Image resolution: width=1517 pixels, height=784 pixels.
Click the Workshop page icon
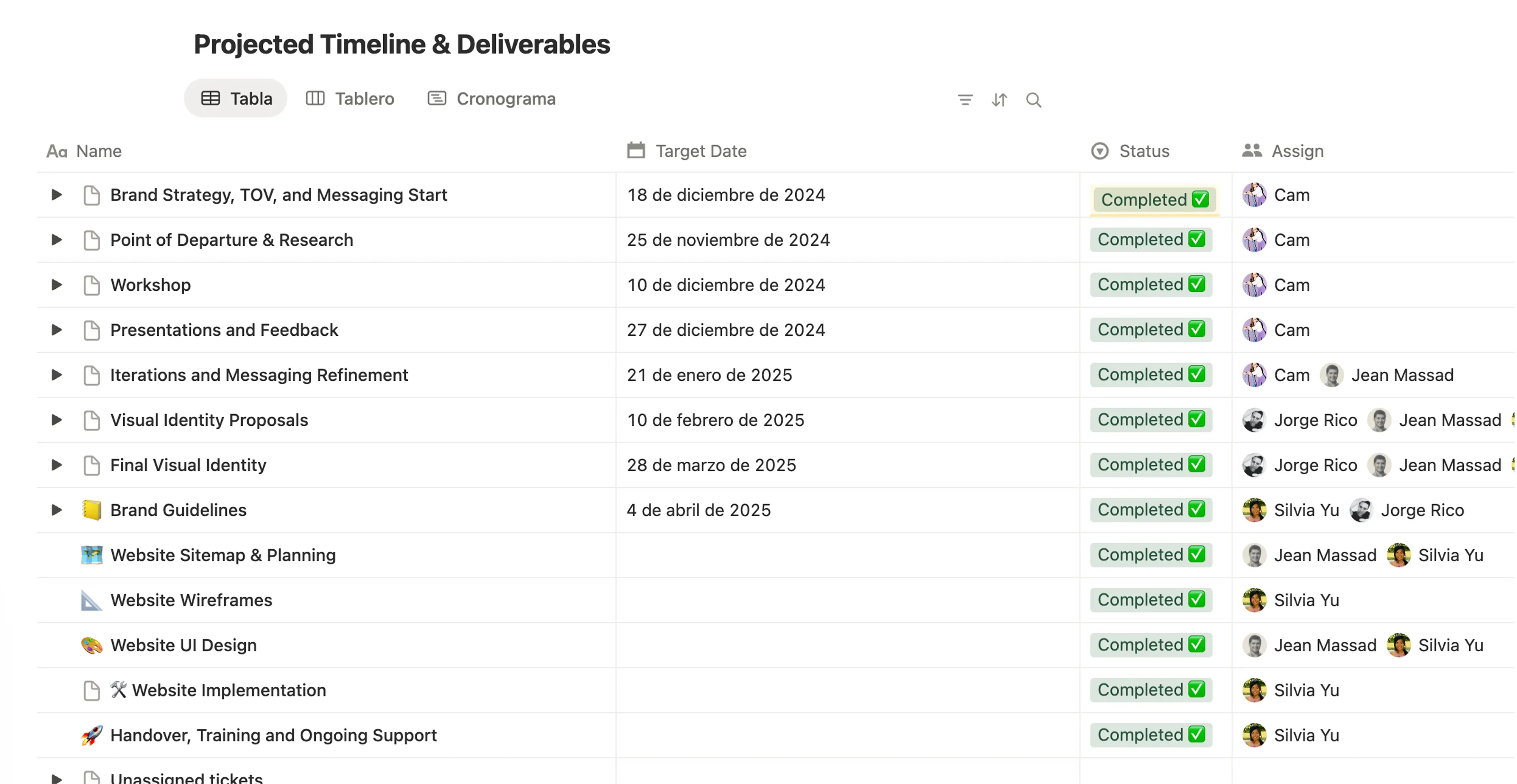tap(91, 285)
